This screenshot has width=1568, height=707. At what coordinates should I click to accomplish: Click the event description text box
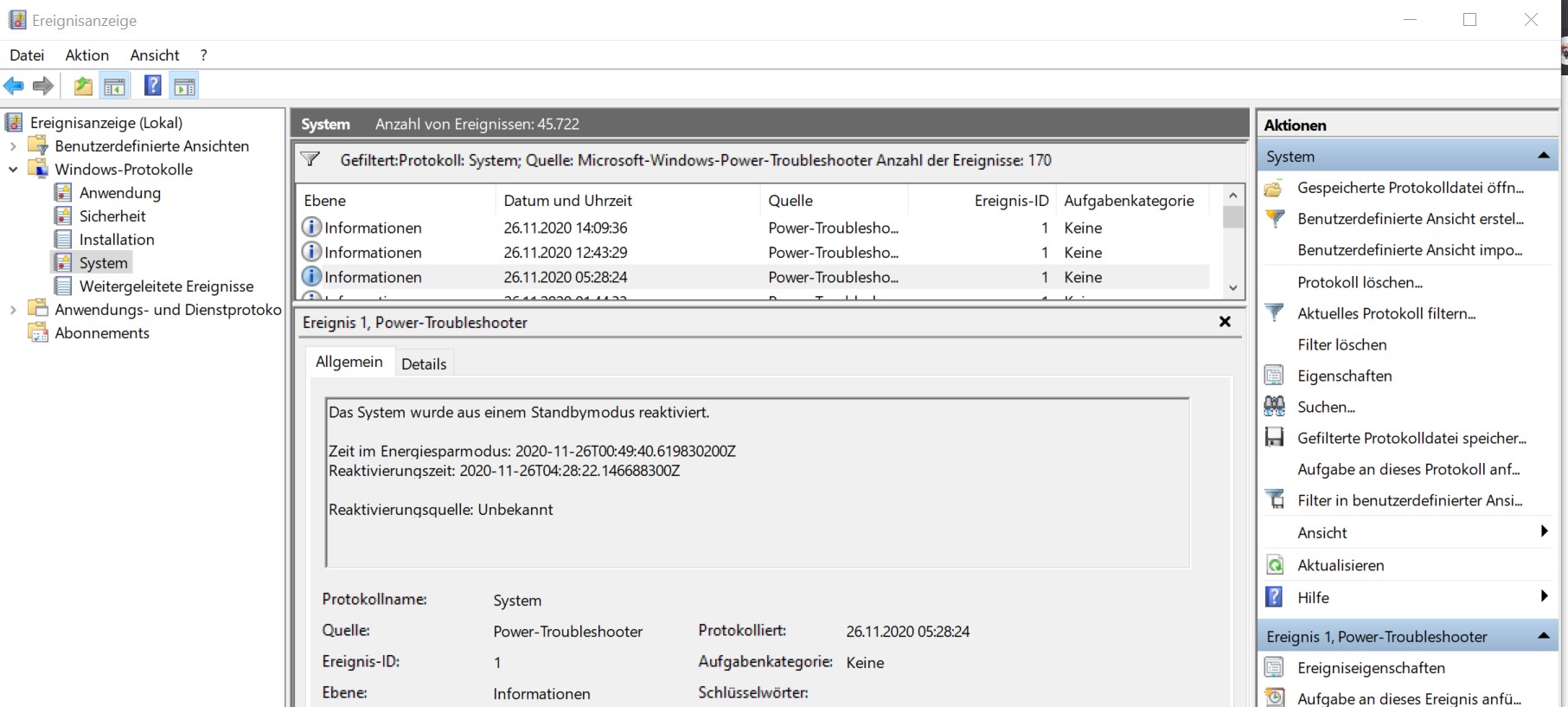pos(758,482)
